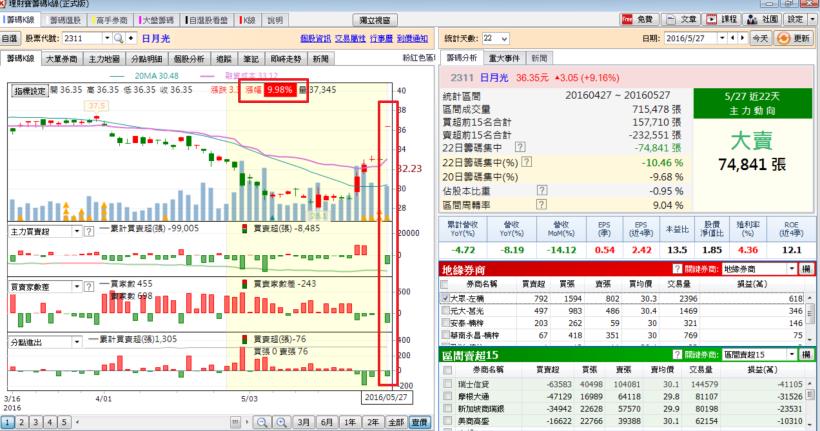This screenshot has height=431, width=820.
Task: Click small button right of 地緣券商 dropdown
Action: coord(806,269)
